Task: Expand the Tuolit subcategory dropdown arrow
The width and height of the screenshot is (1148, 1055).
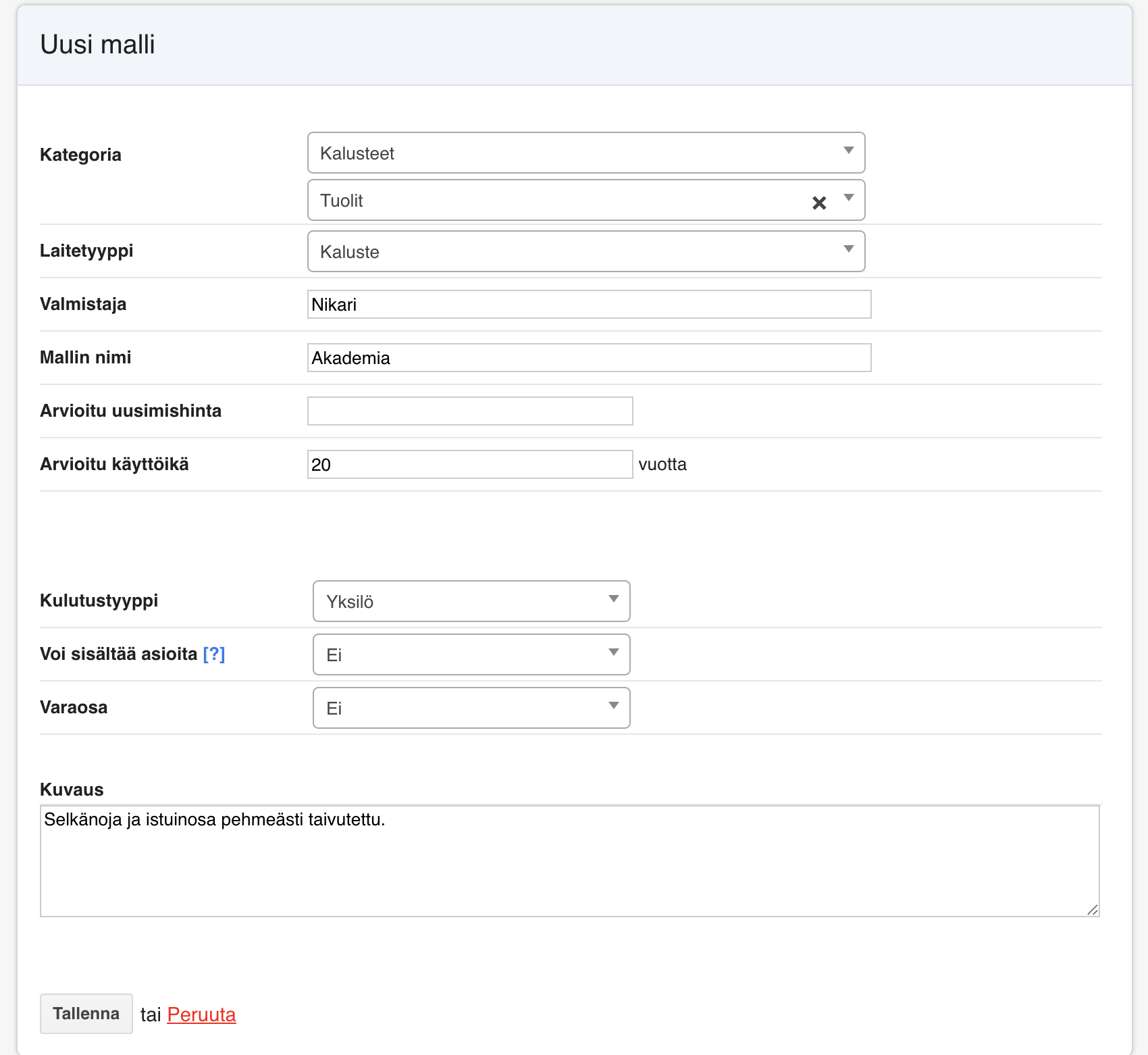Action: [849, 198]
